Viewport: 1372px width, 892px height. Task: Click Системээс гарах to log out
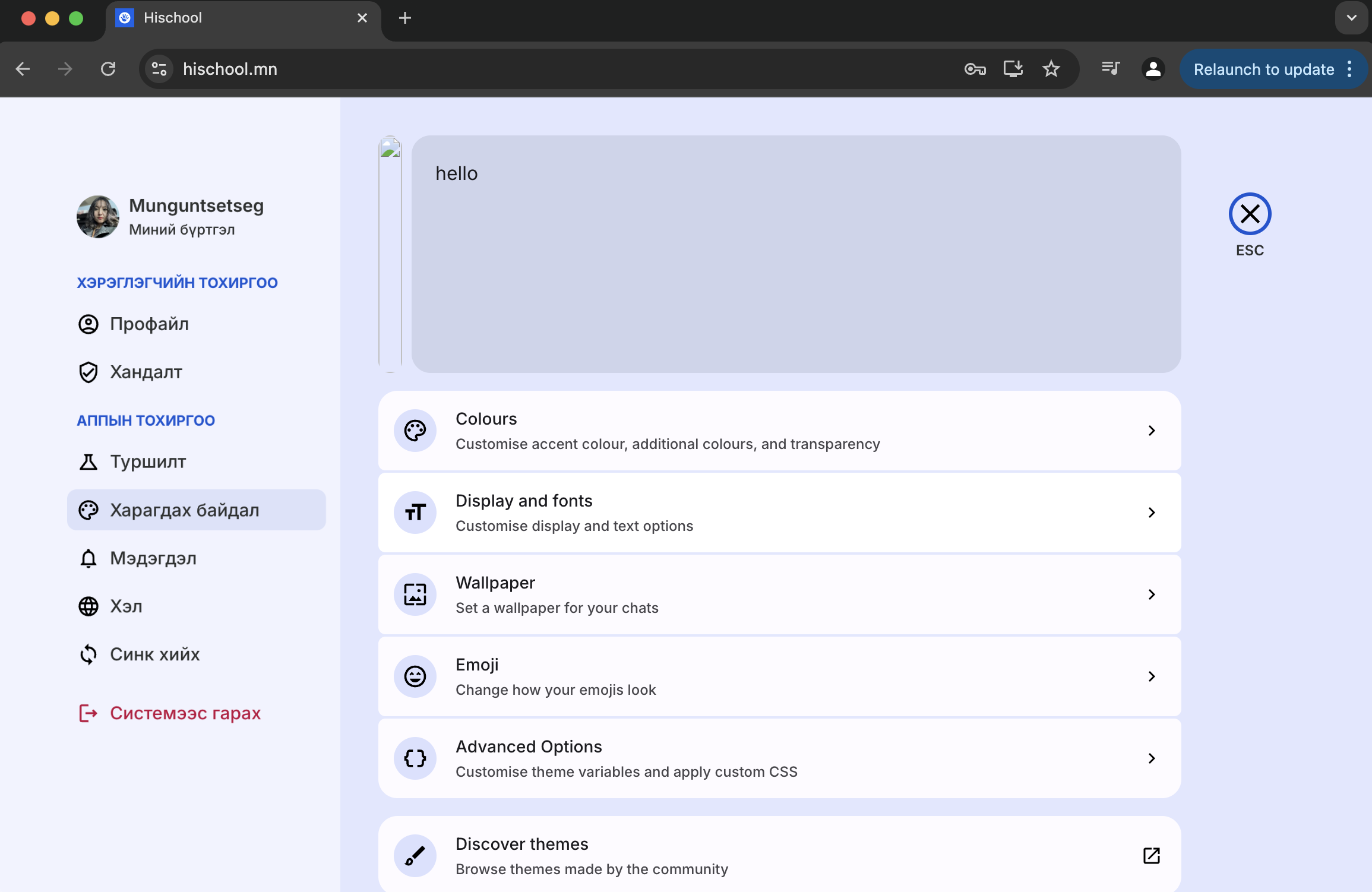coord(185,713)
